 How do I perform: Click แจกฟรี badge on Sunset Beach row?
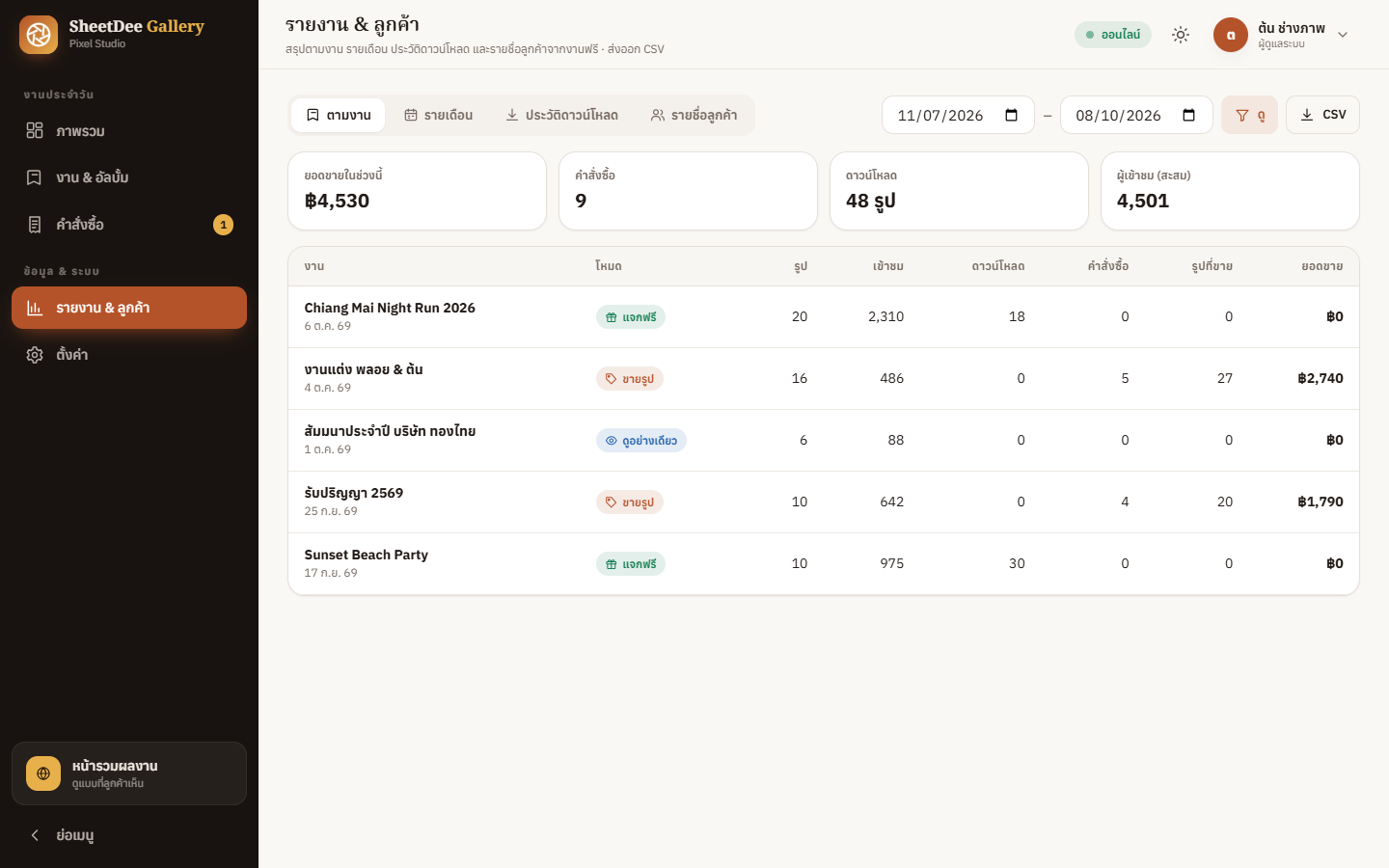pos(630,564)
